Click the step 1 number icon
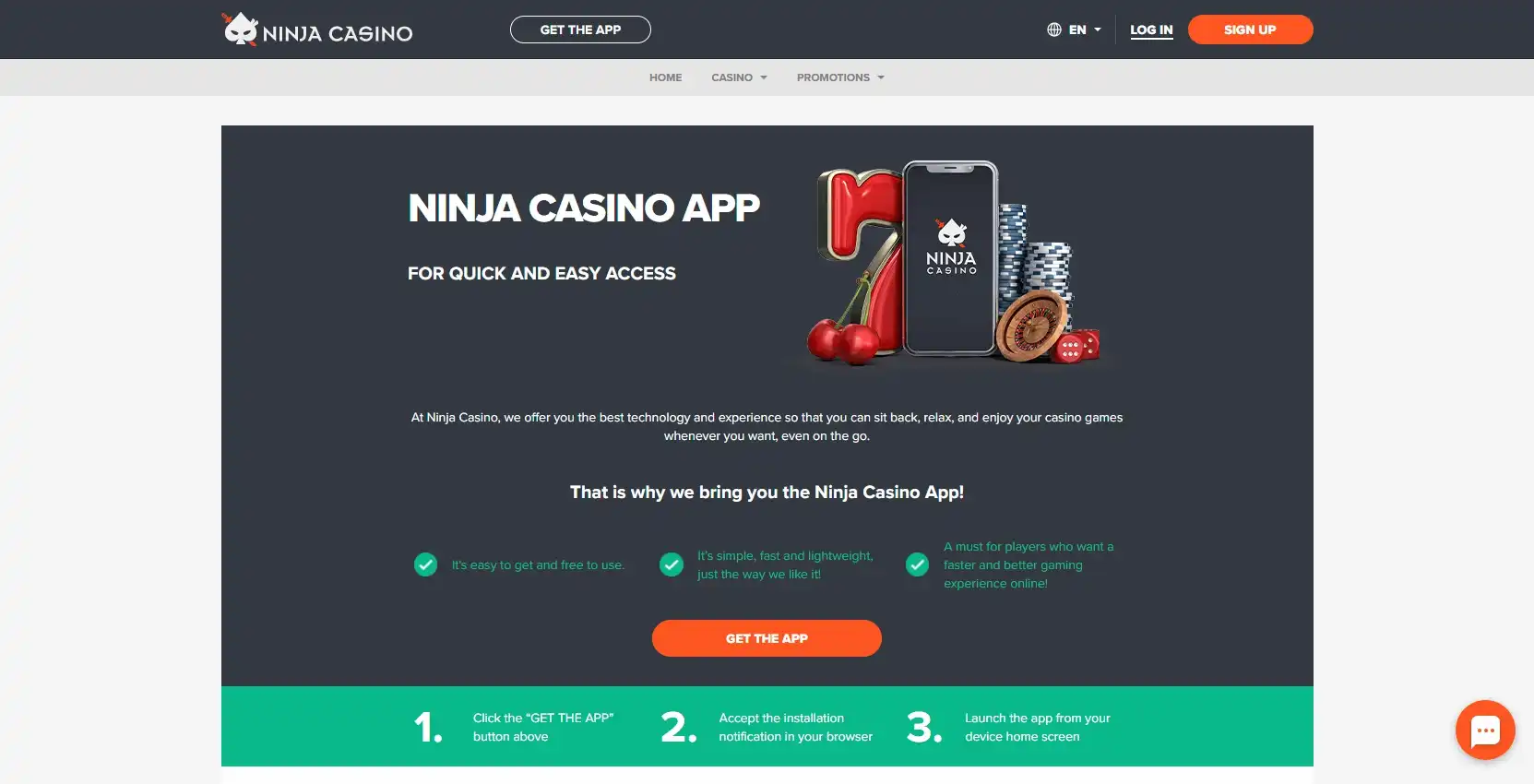The height and width of the screenshot is (784, 1534). coord(428,727)
